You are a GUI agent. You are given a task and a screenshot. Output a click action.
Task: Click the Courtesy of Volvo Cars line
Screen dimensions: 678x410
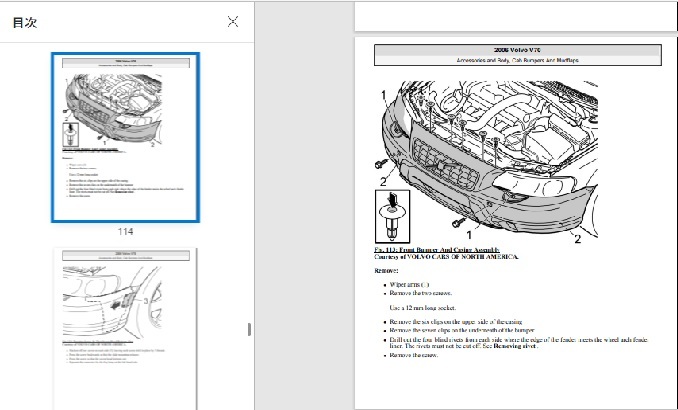click(x=446, y=257)
